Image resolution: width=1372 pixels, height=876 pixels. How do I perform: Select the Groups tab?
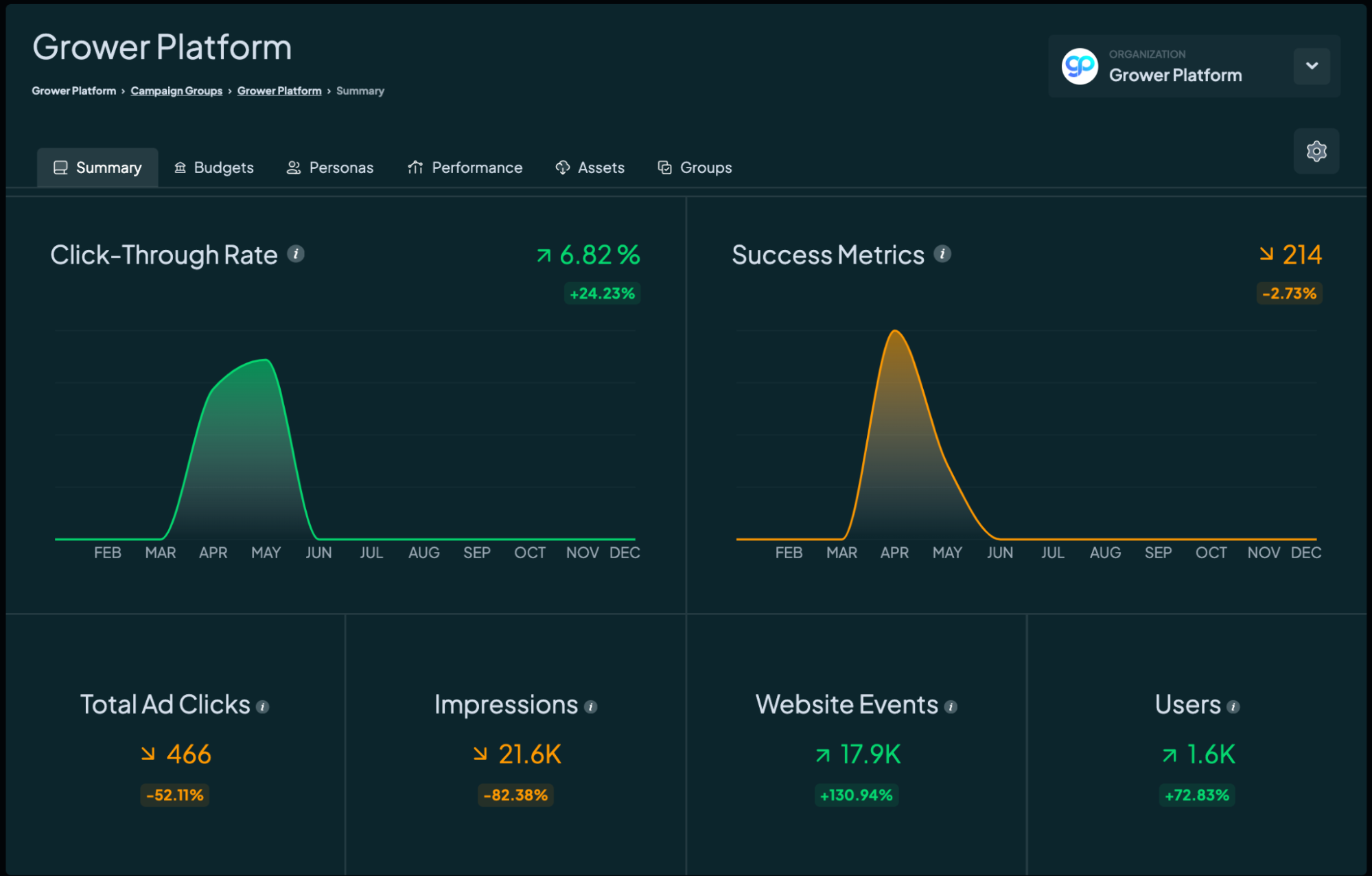695,168
